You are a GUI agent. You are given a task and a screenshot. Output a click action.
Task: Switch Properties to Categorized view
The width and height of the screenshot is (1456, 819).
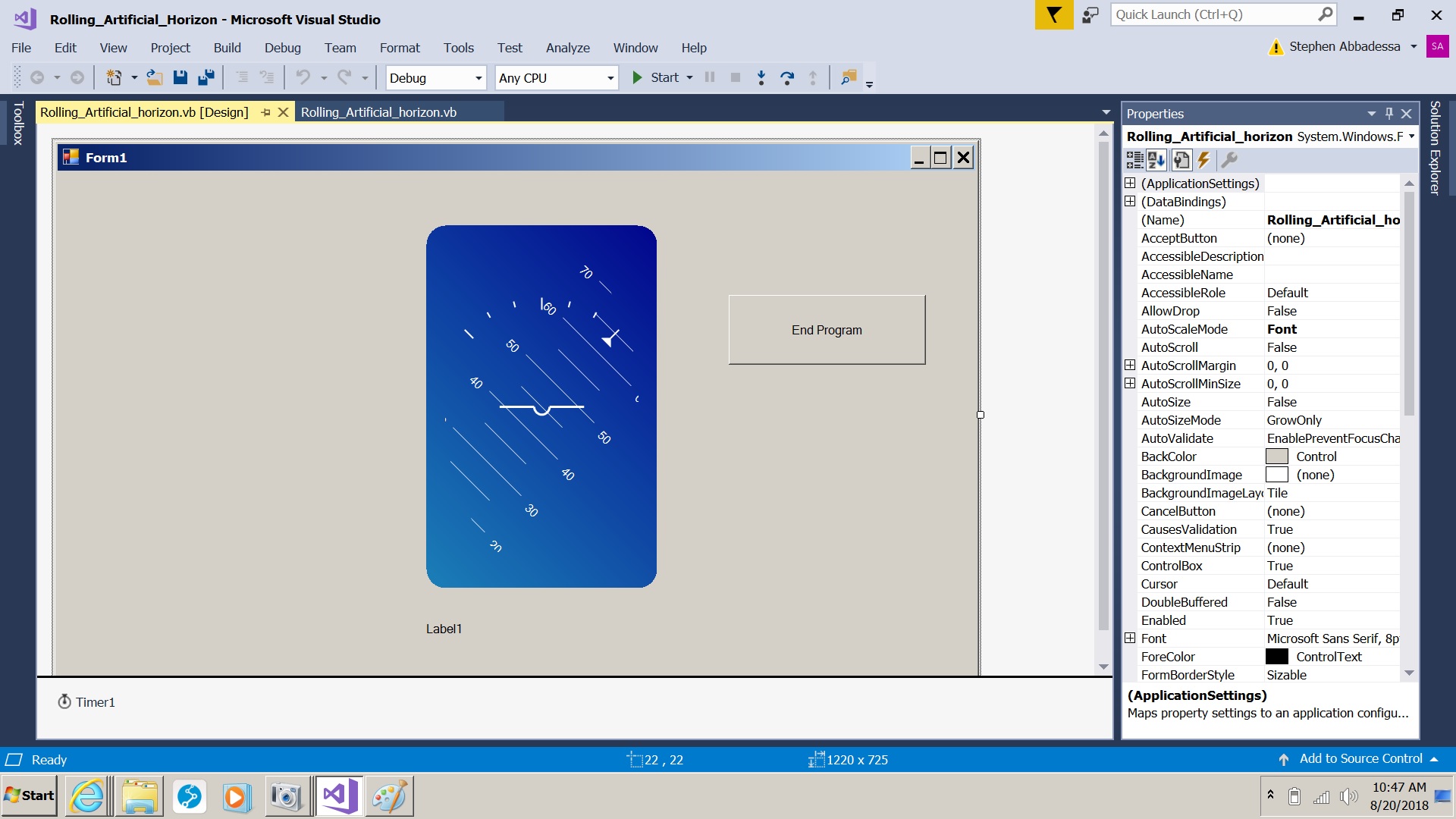click(x=1134, y=160)
